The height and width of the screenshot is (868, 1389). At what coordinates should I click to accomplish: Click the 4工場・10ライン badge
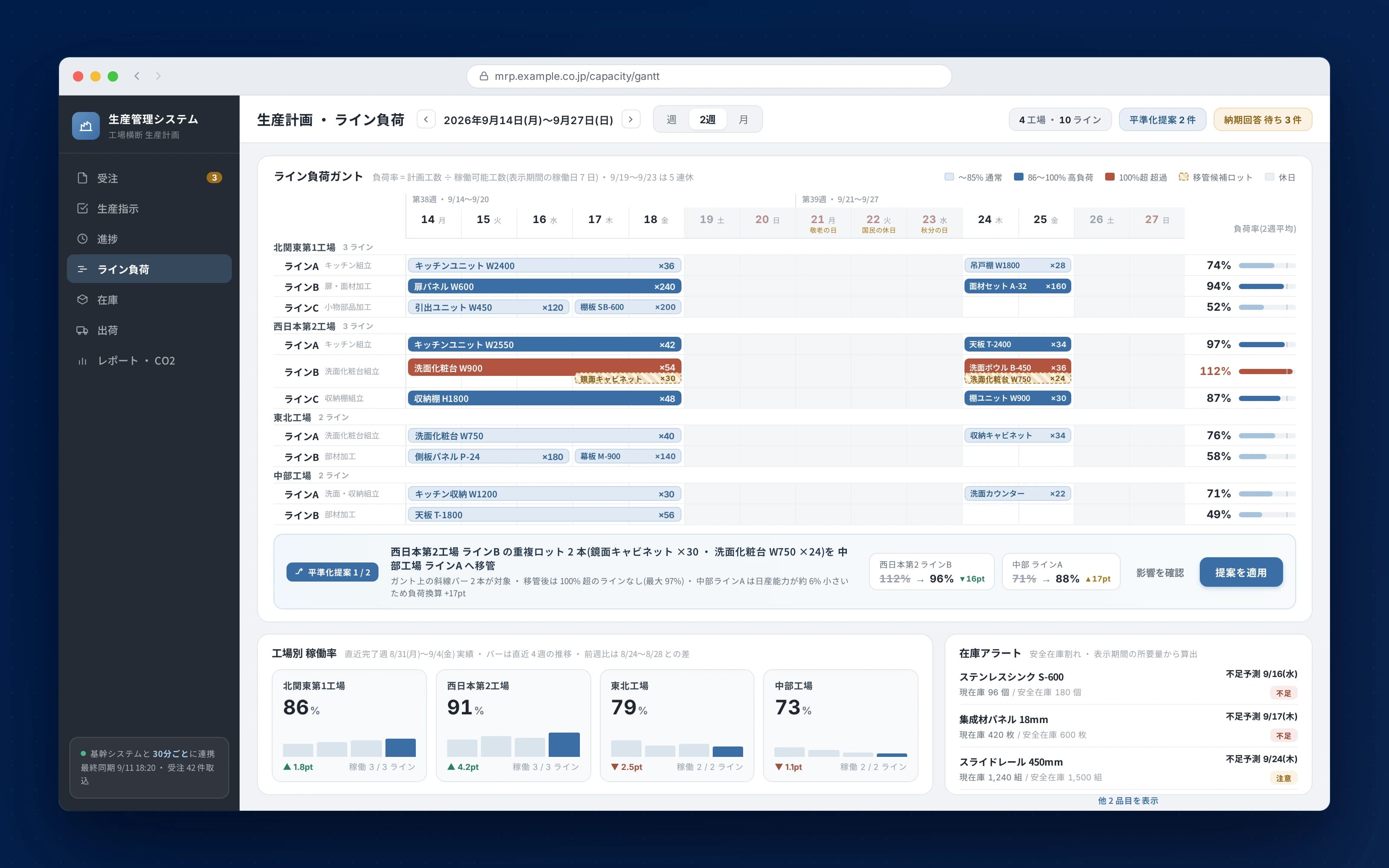click(x=1060, y=119)
